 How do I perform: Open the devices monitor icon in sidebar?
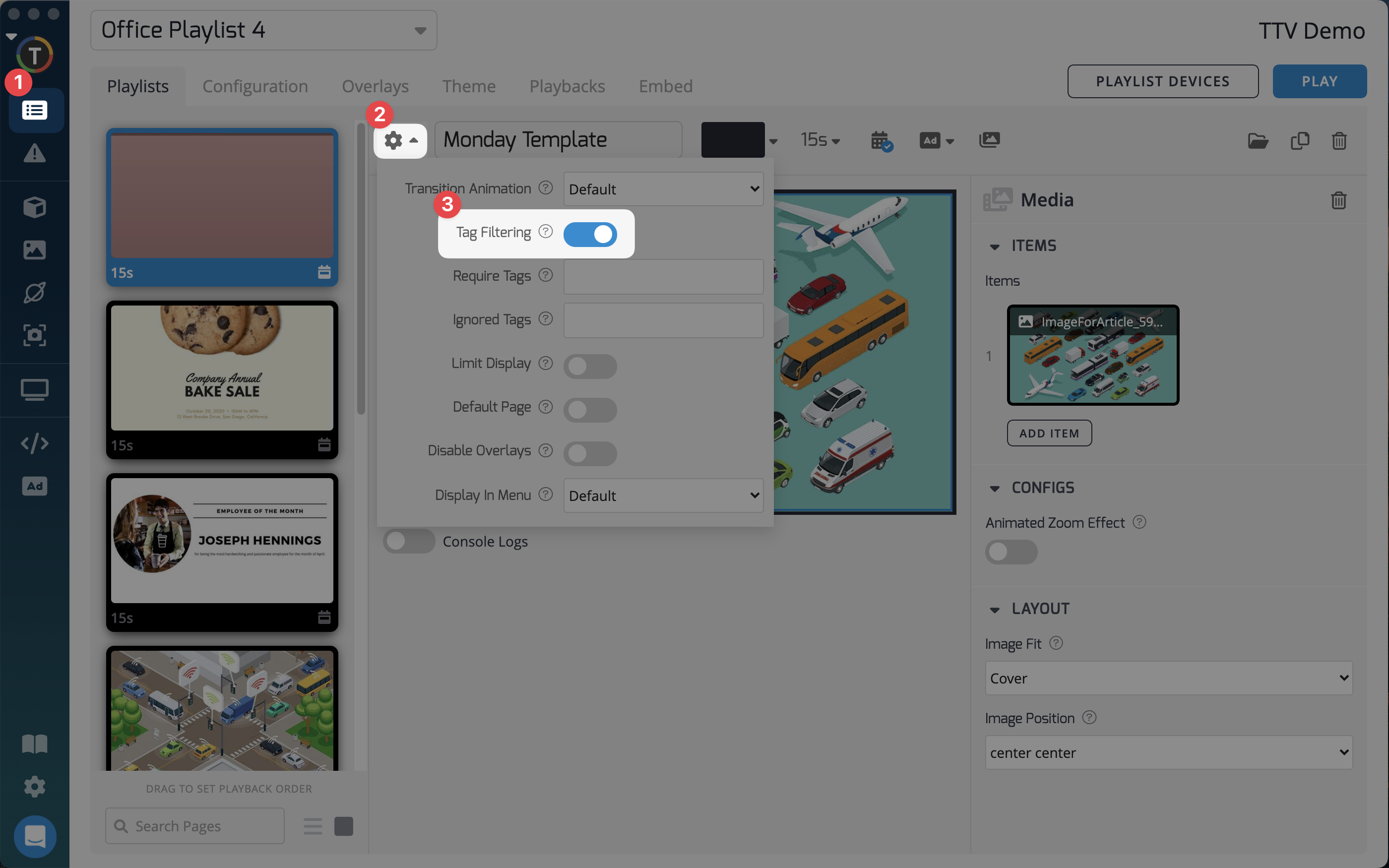(x=34, y=390)
